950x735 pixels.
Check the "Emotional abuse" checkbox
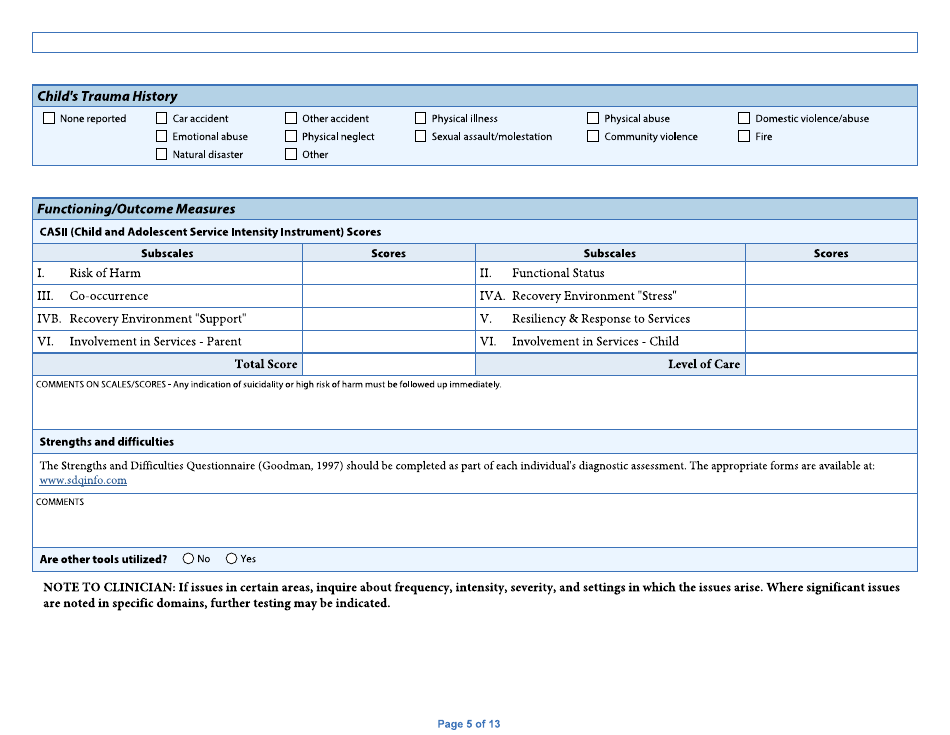click(161, 136)
